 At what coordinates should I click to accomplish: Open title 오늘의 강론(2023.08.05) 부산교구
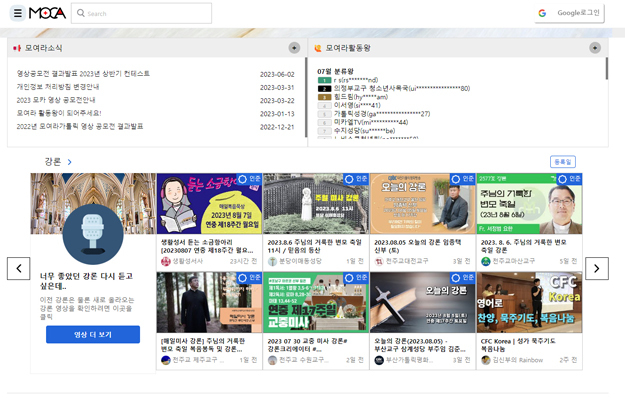420,345
